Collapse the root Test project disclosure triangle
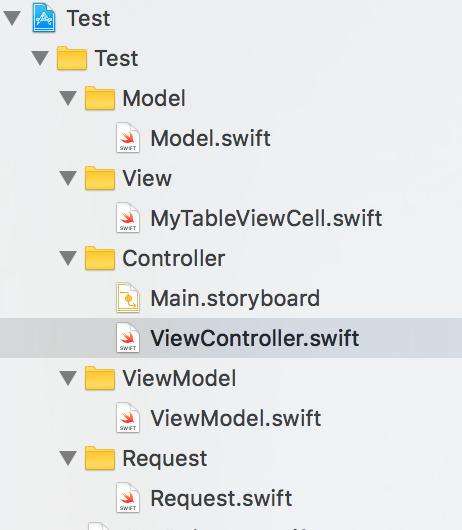462x530 pixels. pos(12,18)
